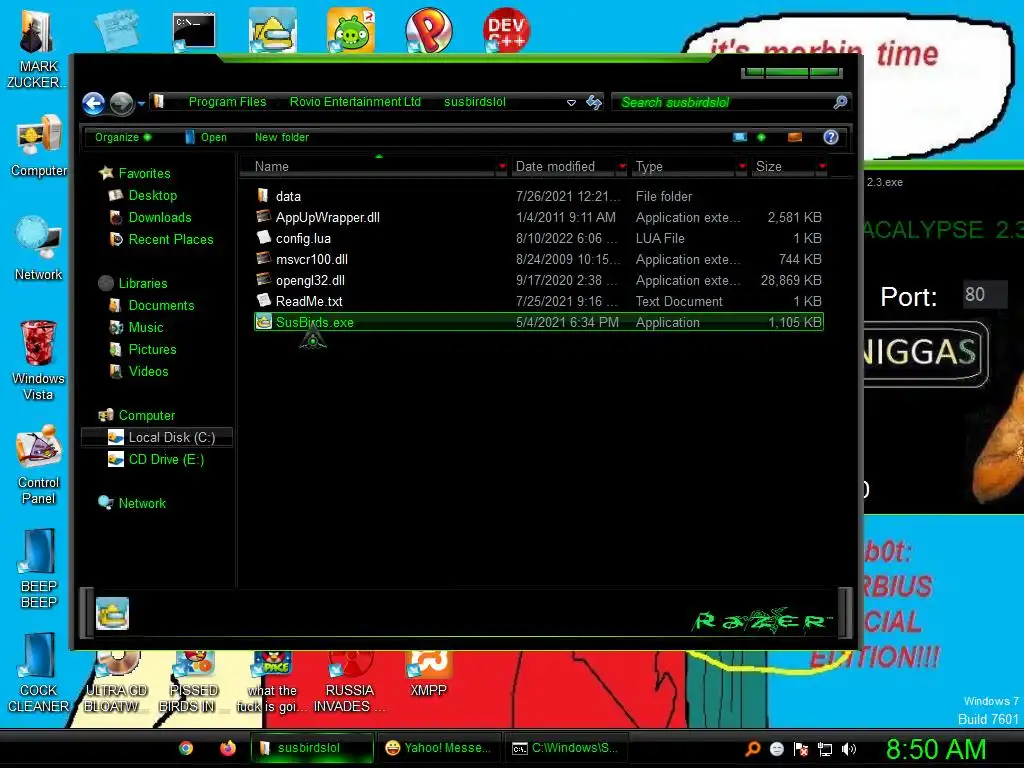Create a New folder from toolbar
Viewport: 1024px width, 768px height.
pos(281,137)
